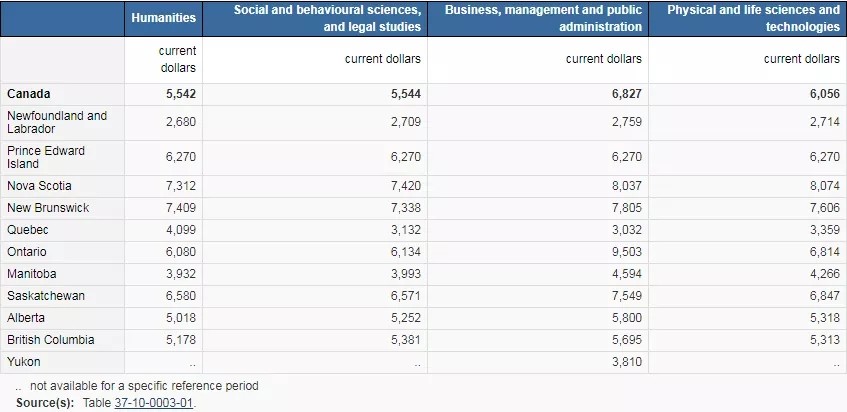Click the Ontario row label
This screenshot has height=412, width=847.
tap(26, 252)
